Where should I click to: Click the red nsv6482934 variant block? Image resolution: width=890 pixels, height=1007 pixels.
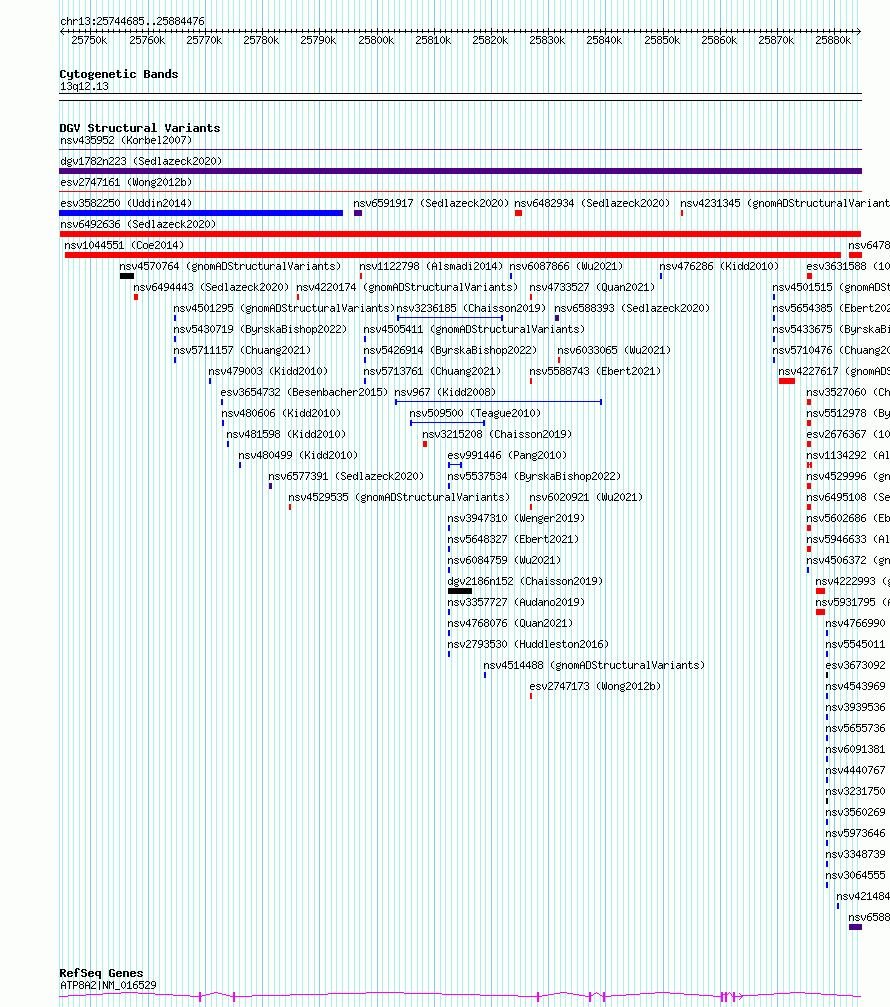(518, 213)
